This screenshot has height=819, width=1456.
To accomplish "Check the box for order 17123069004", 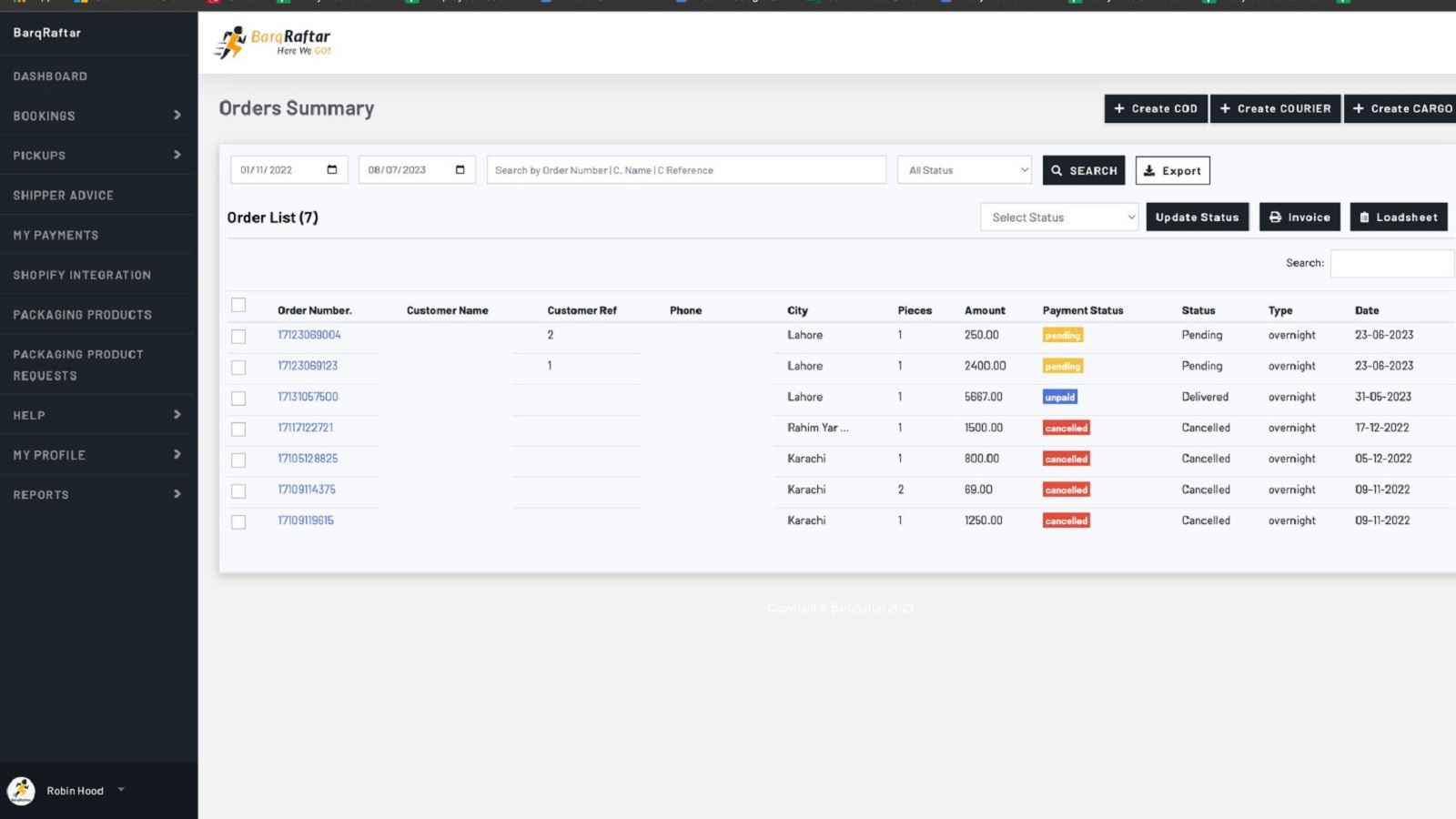I will [x=238, y=337].
